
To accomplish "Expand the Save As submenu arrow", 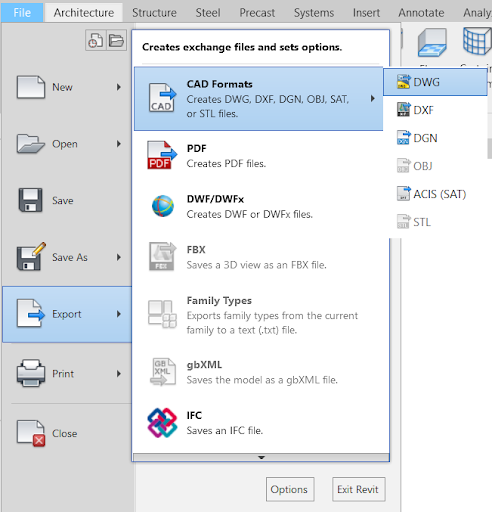I will click(x=119, y=257).
